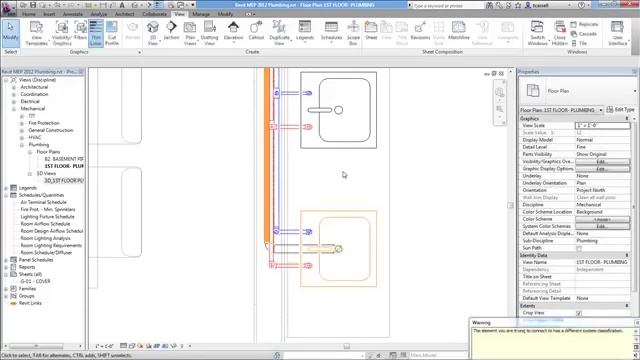The width and height of the screenshot is (640, 360).
Task: Open the Home ribbon tab
Action: coord(29,14)
